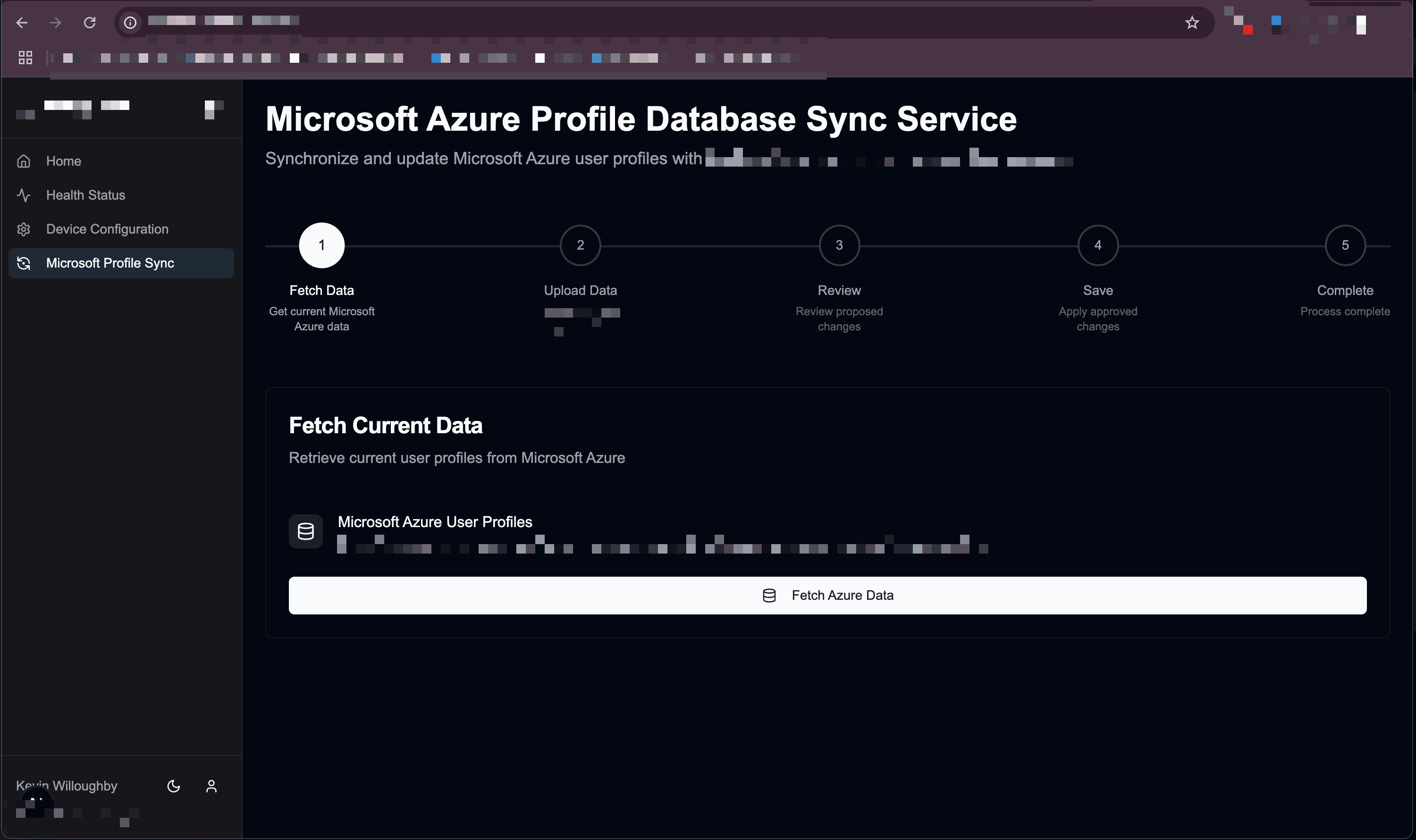Click 'Review proposed changes' step description
Screen dimensions: 1416x840
click(839, 319)
